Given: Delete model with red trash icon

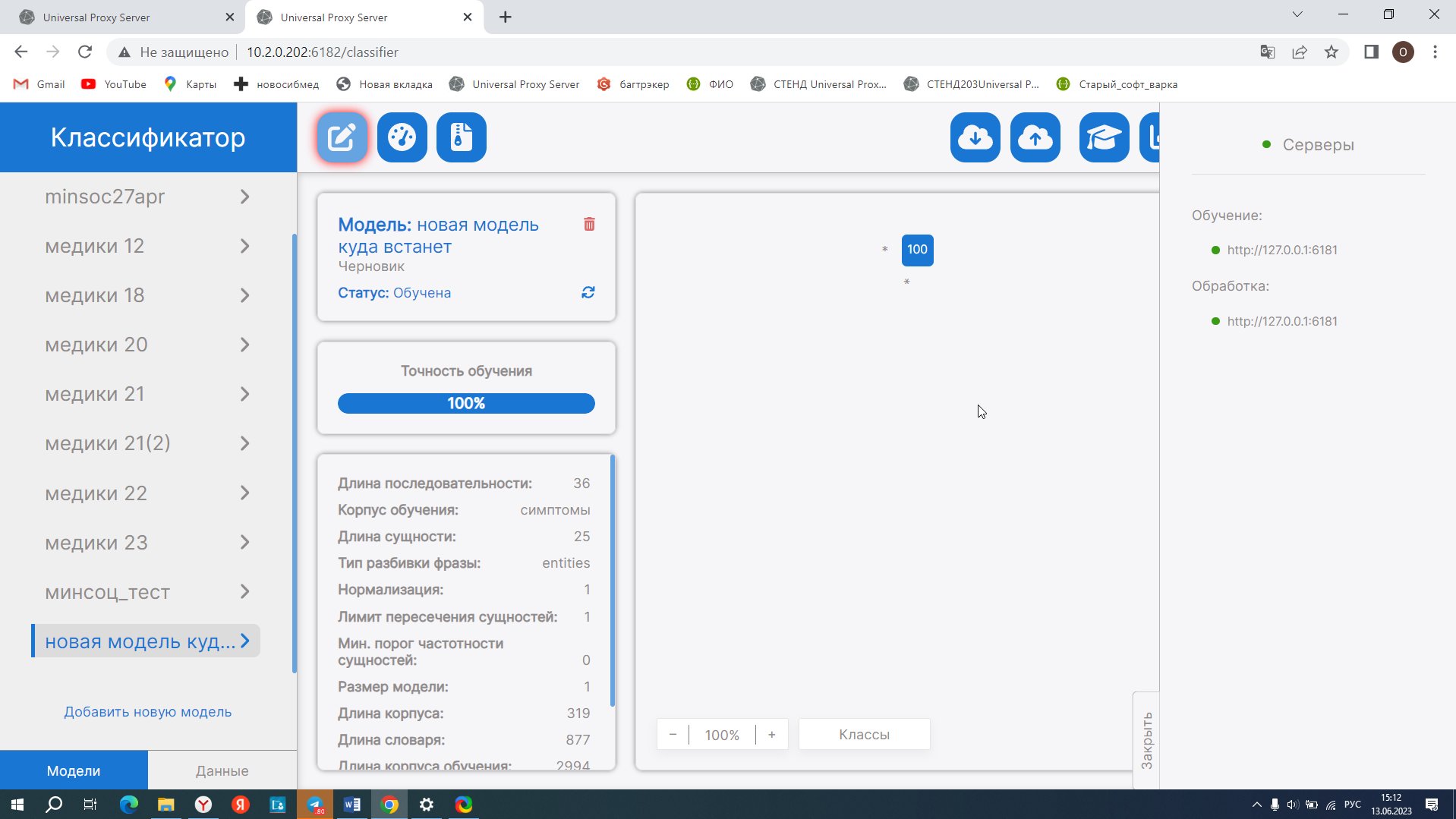Looking at the screenshot, I should (x=589, y=224).
